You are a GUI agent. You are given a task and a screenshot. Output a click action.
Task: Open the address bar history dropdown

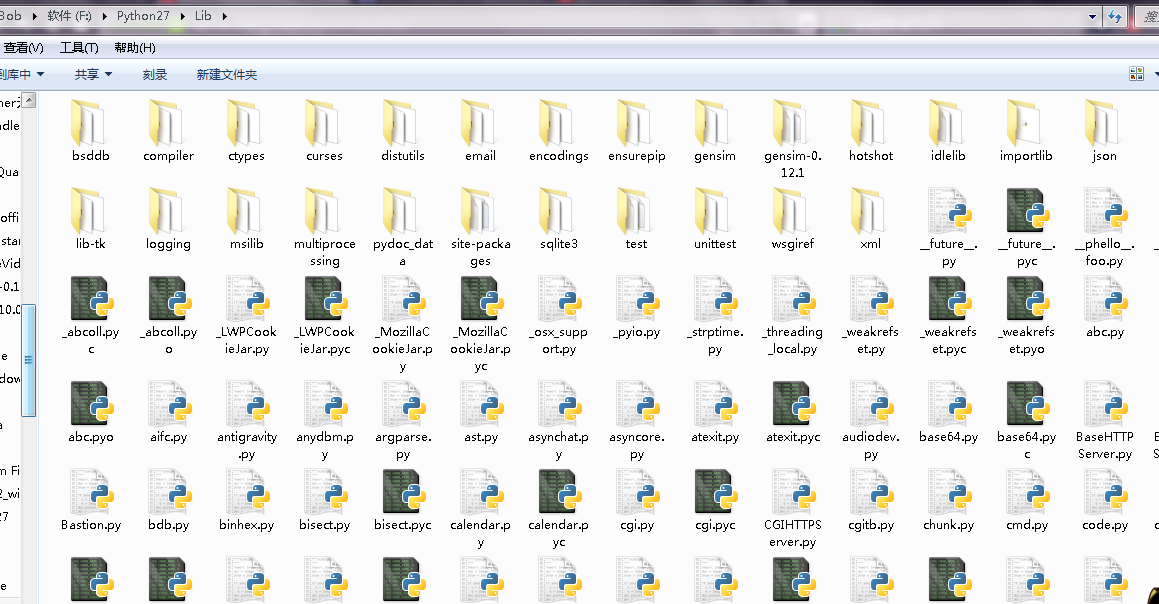coord(1092,16)
